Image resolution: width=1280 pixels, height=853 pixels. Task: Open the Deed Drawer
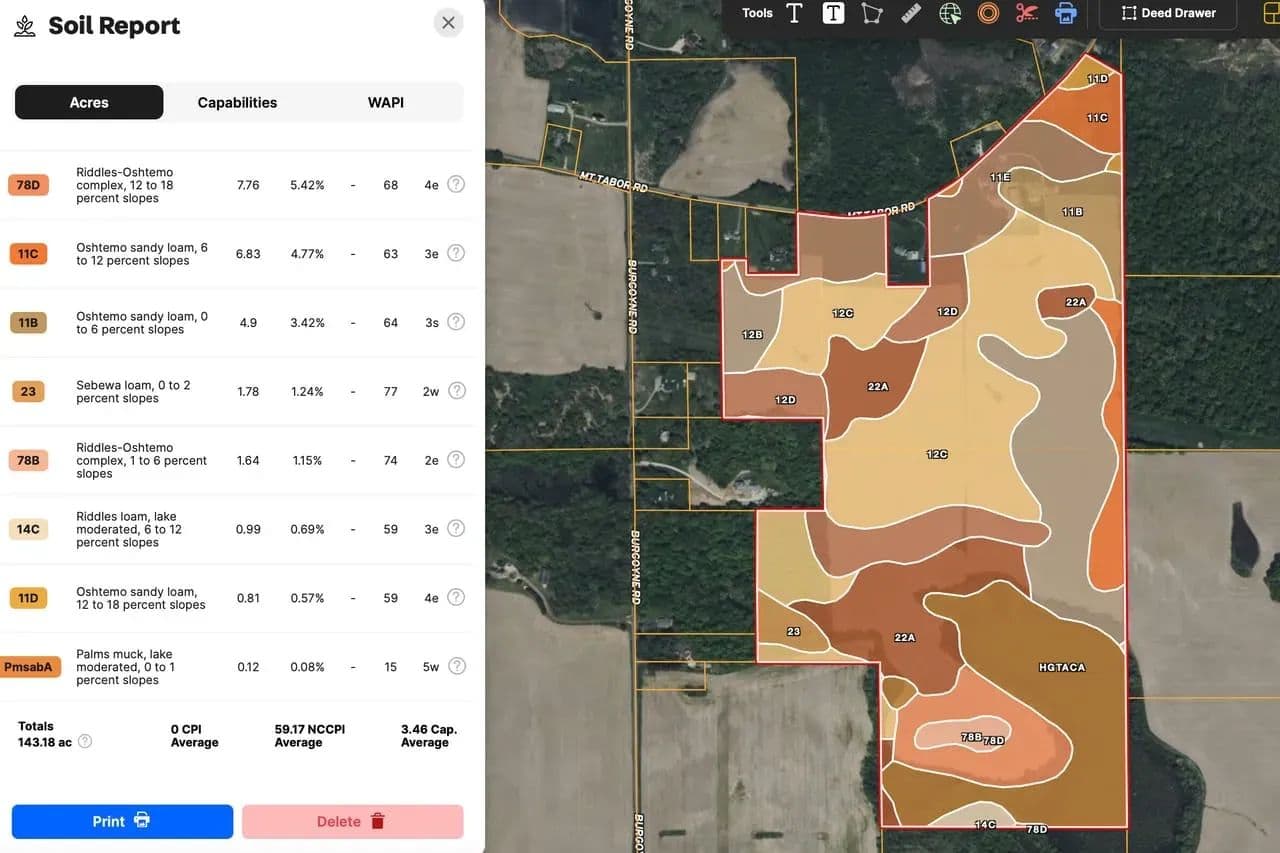pos(1168,13)
